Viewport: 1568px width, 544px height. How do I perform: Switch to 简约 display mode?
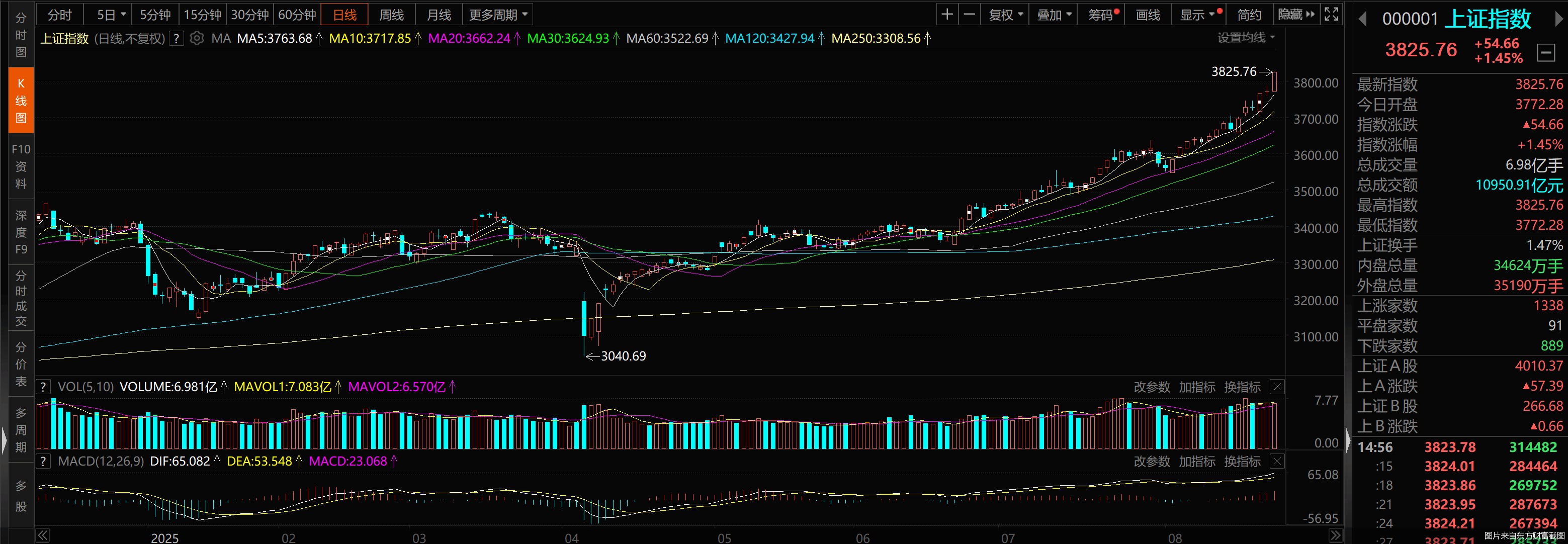1249,15
